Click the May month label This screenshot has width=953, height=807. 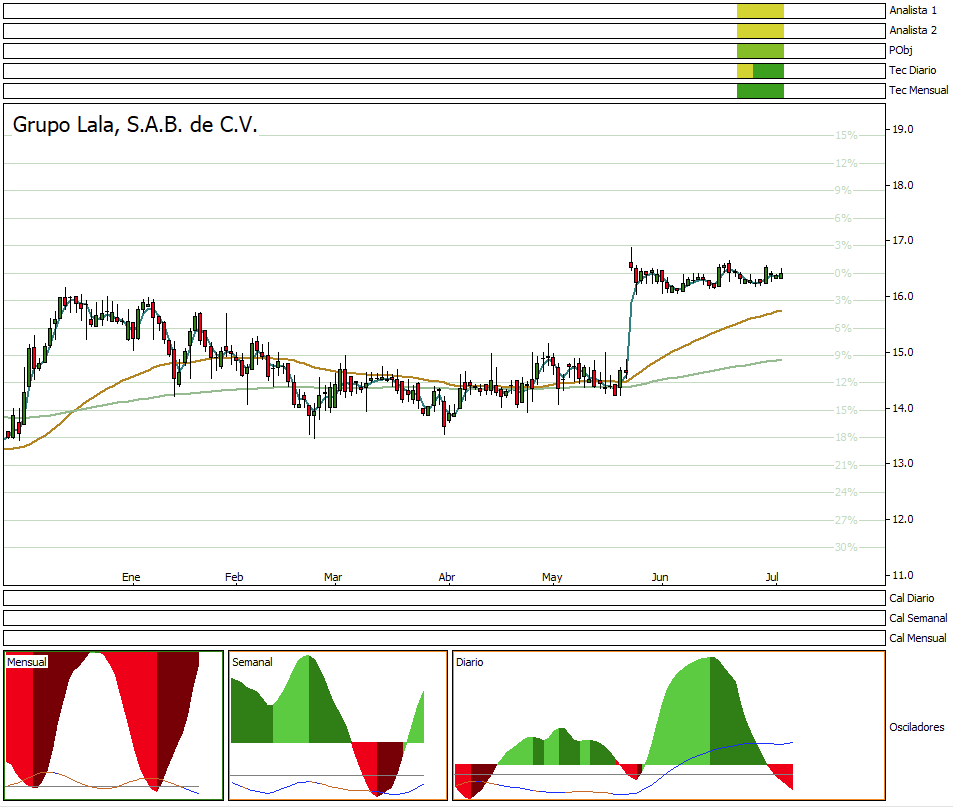click(552, 577)
